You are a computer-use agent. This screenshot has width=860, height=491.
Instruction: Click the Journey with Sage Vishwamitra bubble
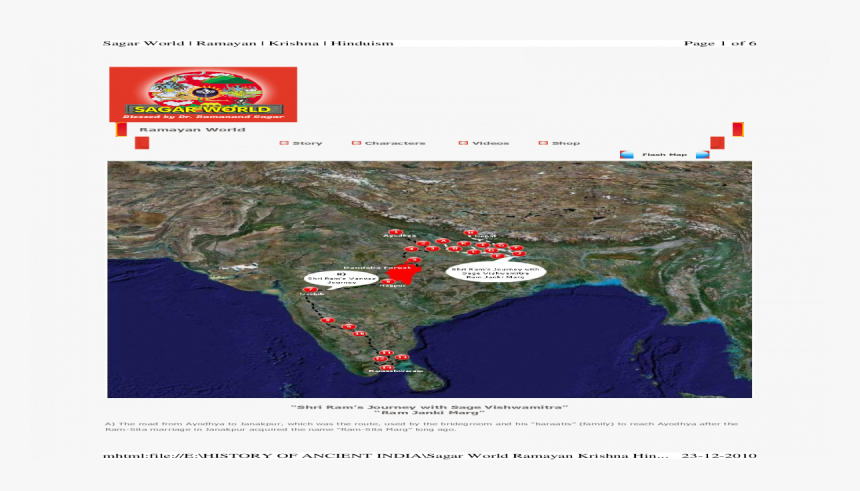(496, 272)
